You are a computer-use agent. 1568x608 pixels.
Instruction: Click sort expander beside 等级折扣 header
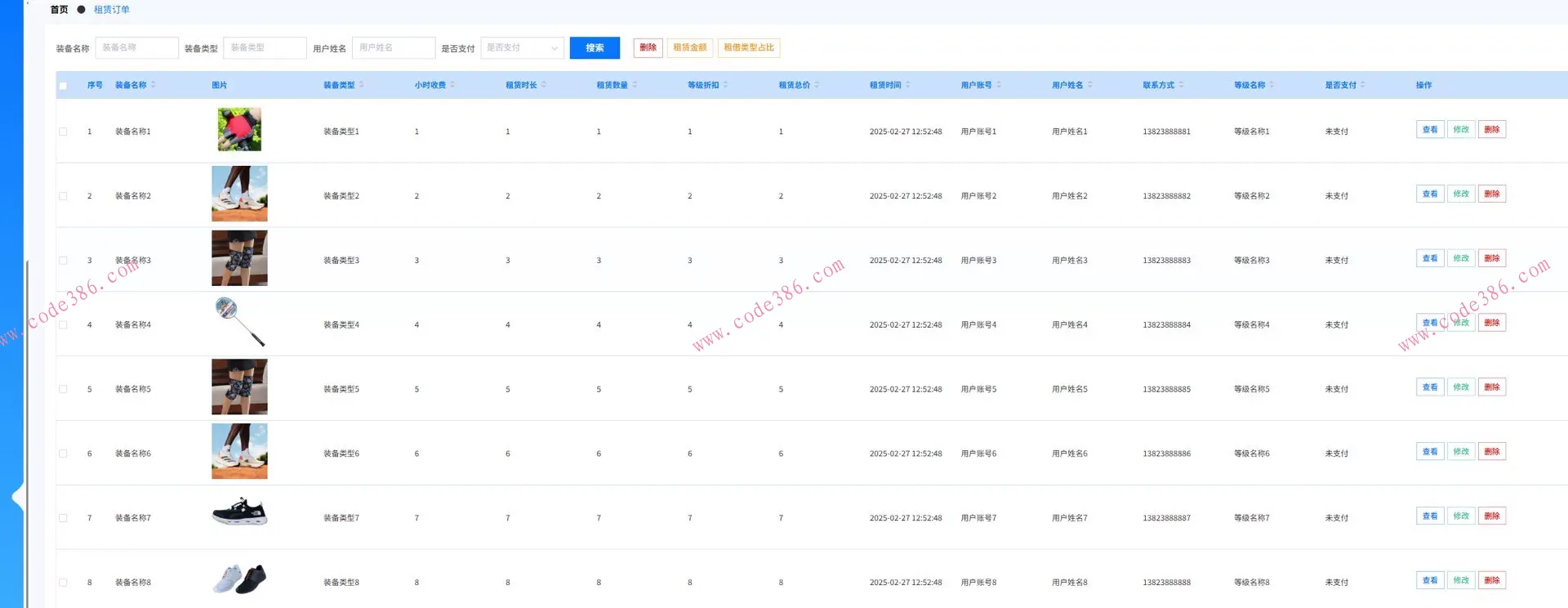725,85
